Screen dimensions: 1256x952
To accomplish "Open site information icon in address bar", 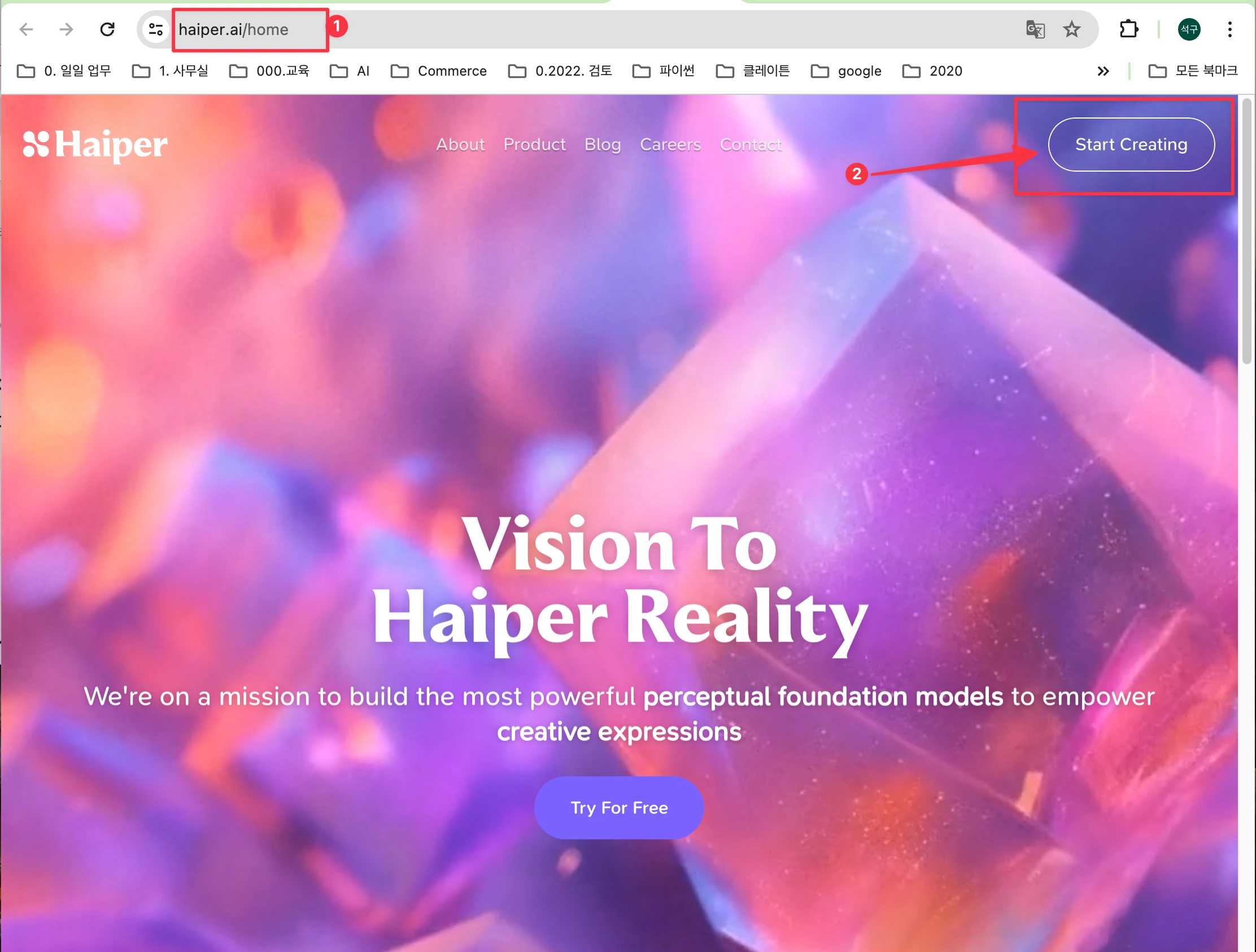I will [x=155, y=29].
